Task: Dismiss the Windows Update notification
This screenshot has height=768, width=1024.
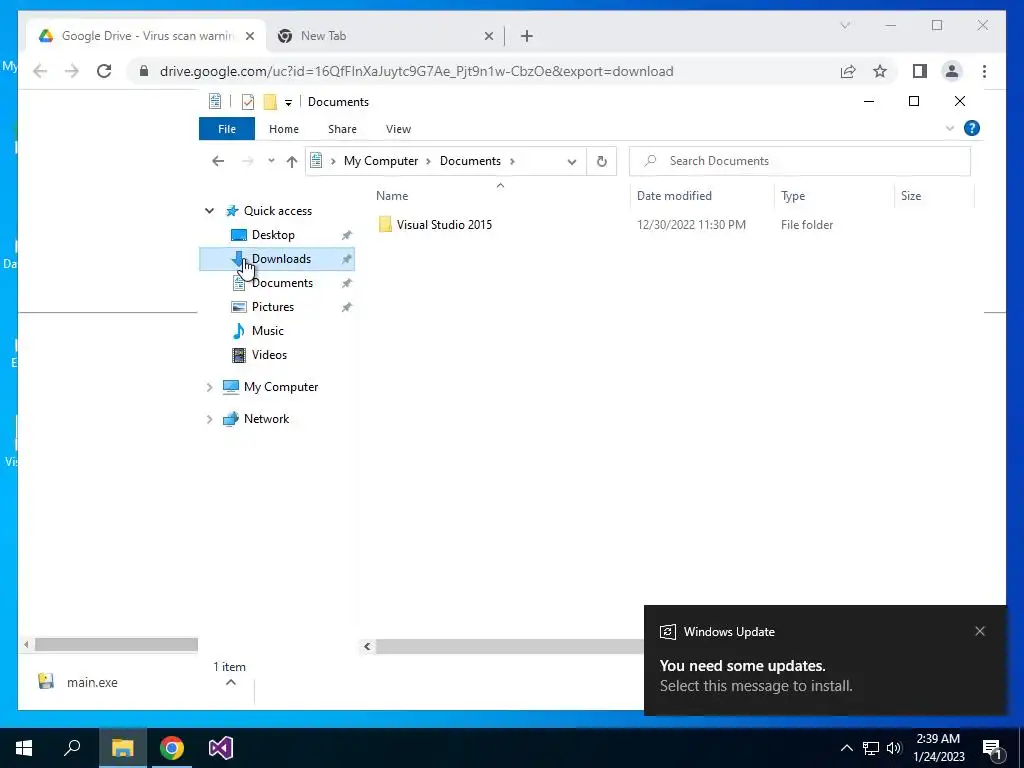Action: click(x=980, y=632)
